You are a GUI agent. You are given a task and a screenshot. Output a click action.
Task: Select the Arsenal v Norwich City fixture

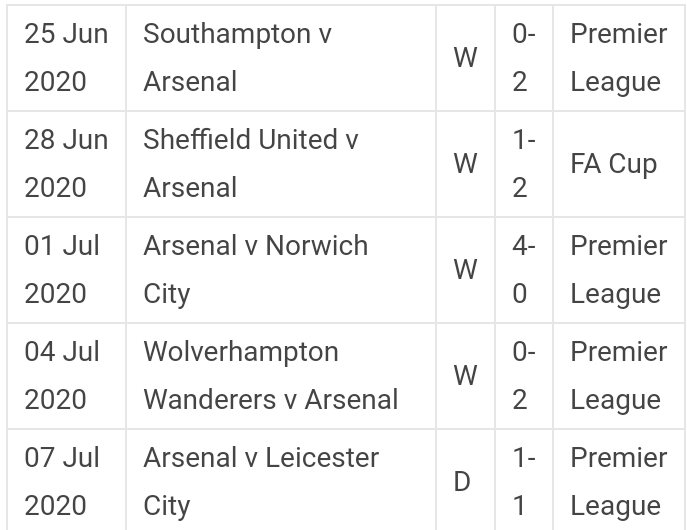click(255, 270)
